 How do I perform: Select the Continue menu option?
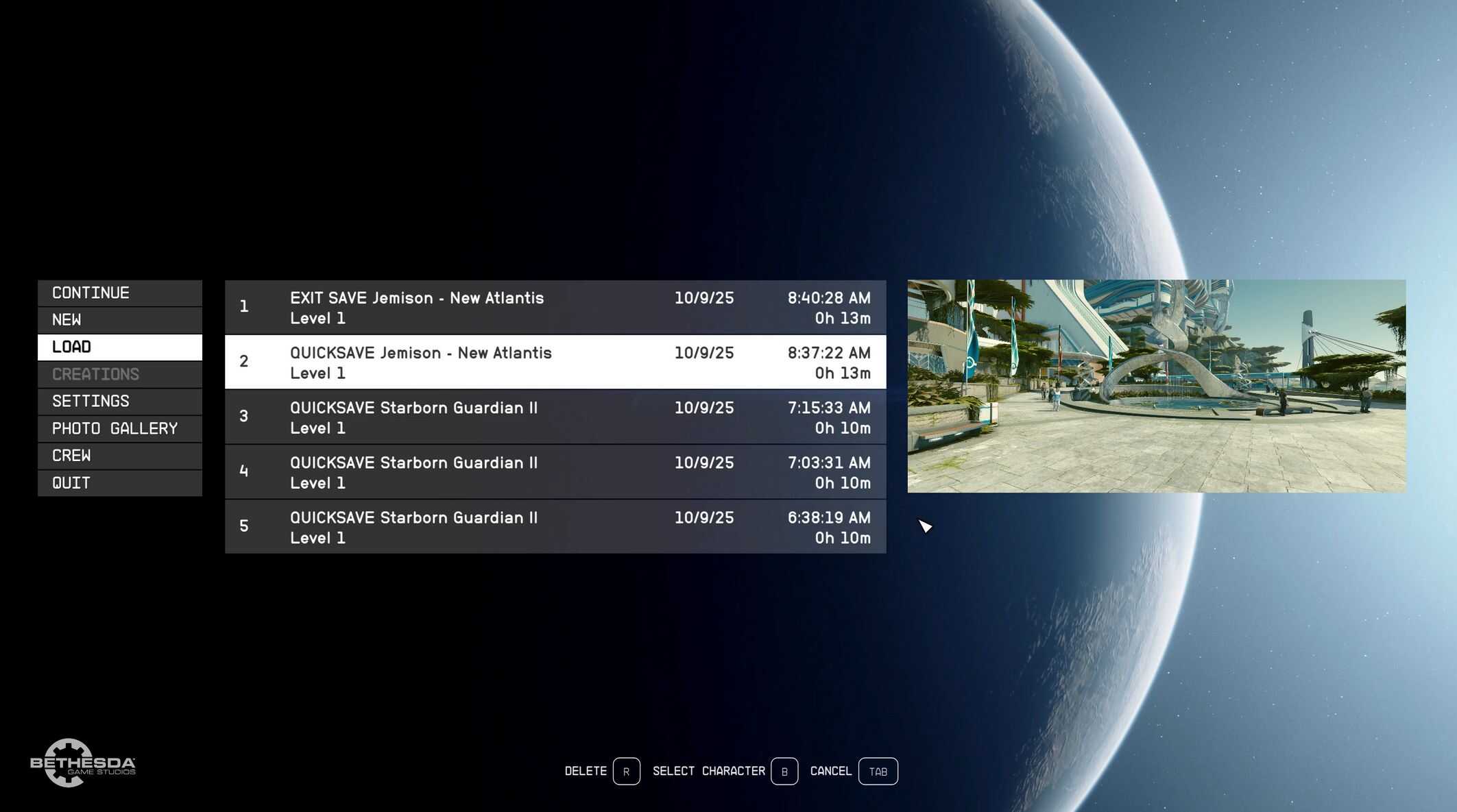point(119,293)
